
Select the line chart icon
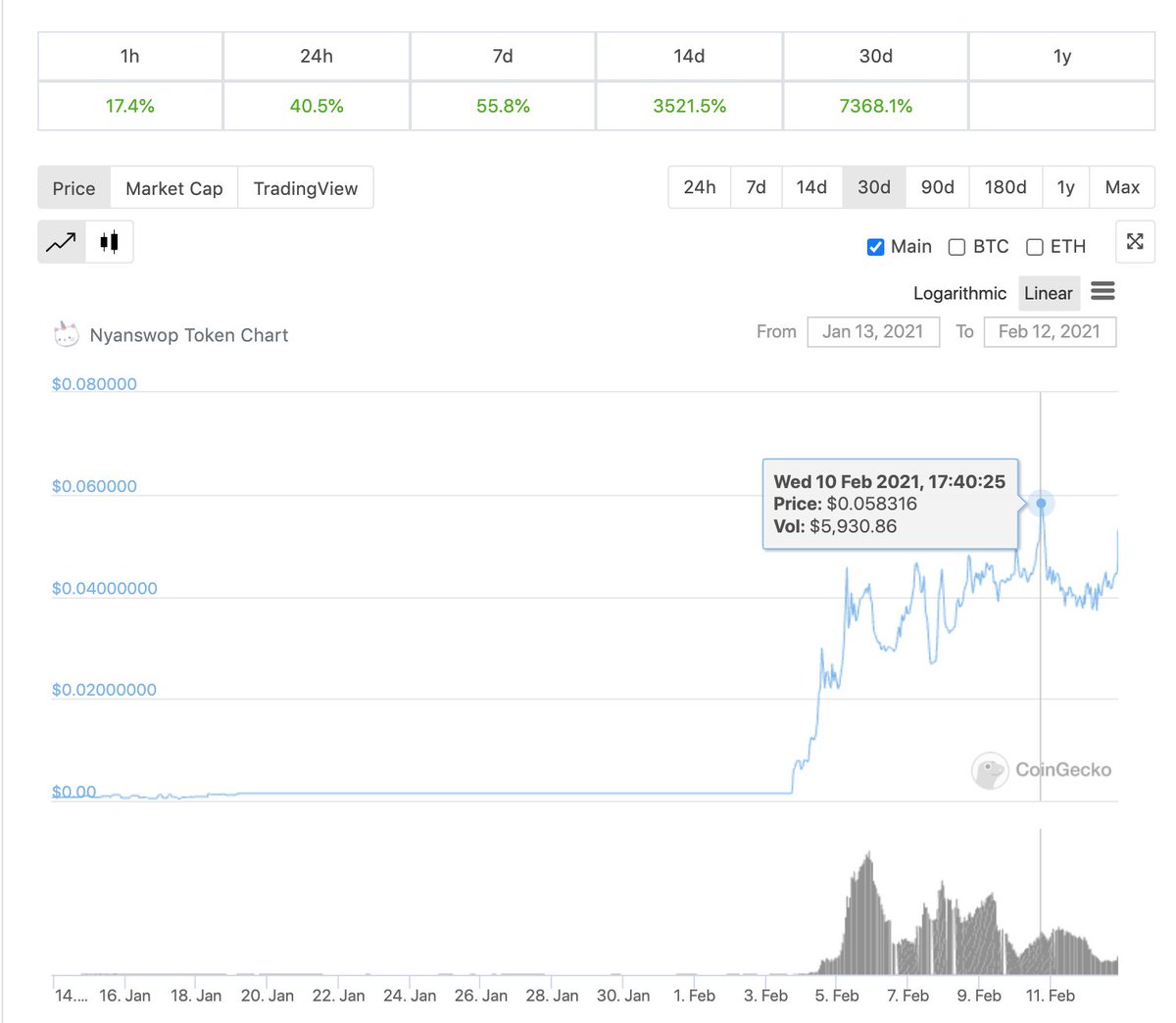pos(60,241)
